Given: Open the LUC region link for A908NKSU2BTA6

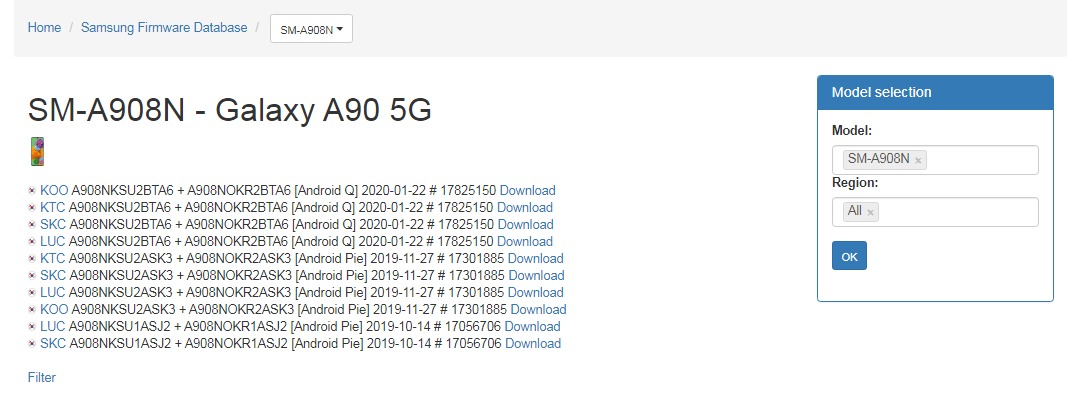Looking at the screenshot, I should (x=53, y=241).
